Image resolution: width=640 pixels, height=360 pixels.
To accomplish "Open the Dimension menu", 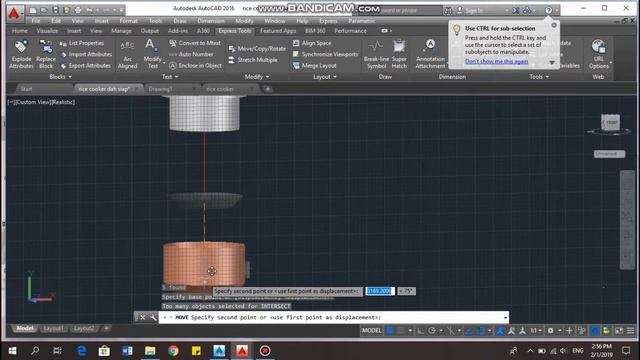I will click(211, 21).
